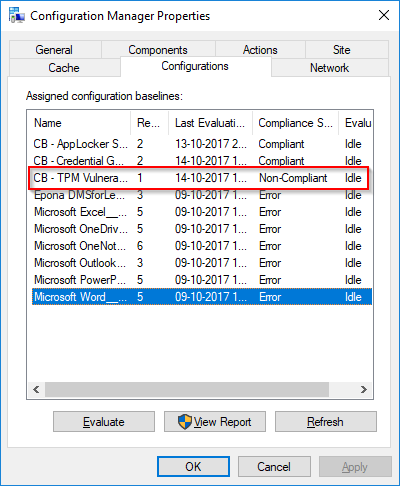Click the shield icon on View Report
Viewport: 400px width, 486px height.
pos(185,422)
